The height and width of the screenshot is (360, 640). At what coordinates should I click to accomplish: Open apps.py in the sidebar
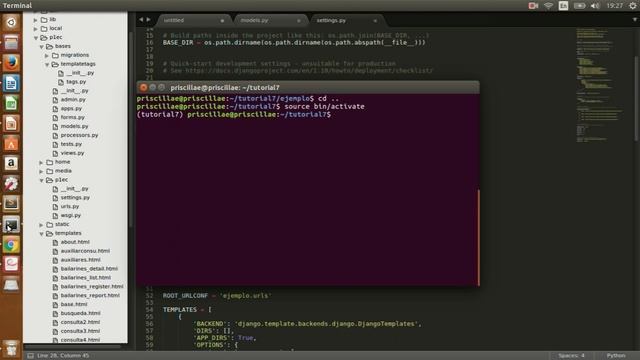coord(71,108)
